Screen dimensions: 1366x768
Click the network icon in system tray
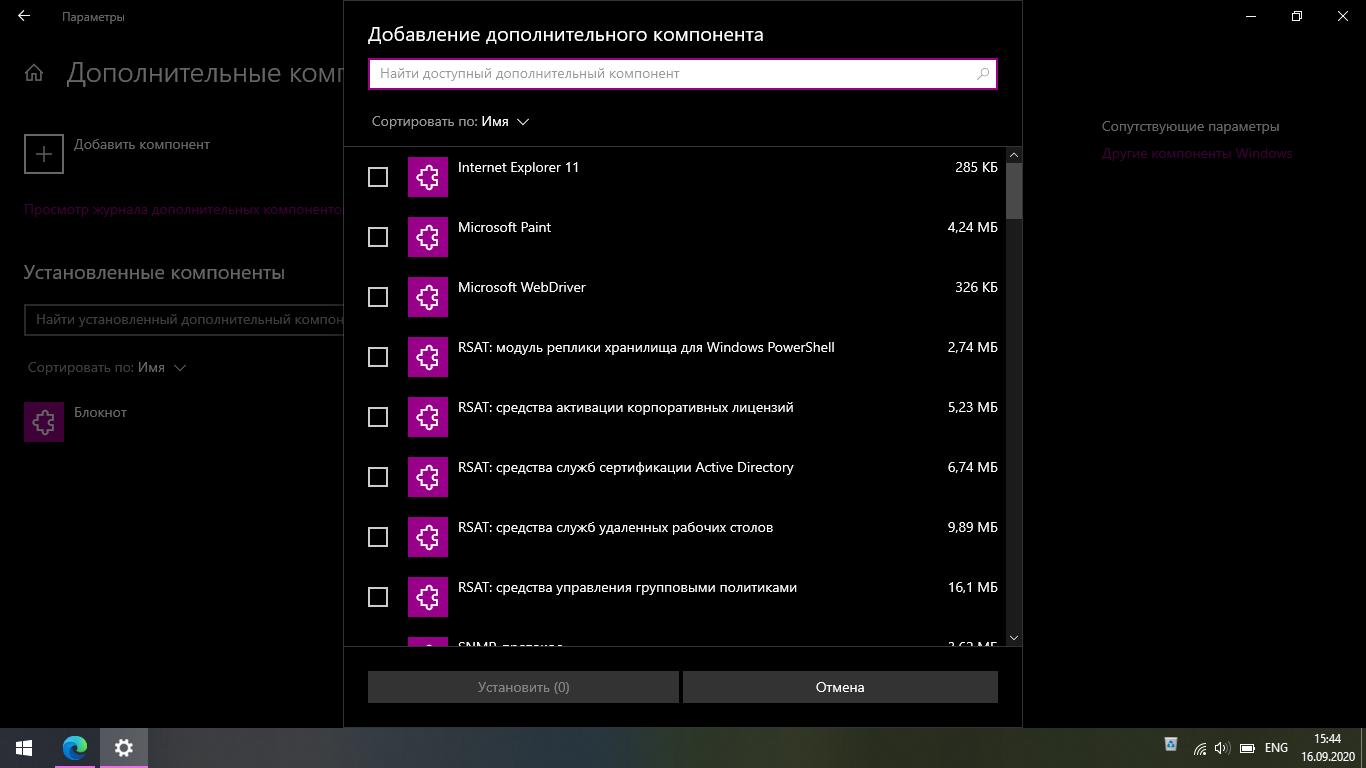click(x=1200, y=748)
